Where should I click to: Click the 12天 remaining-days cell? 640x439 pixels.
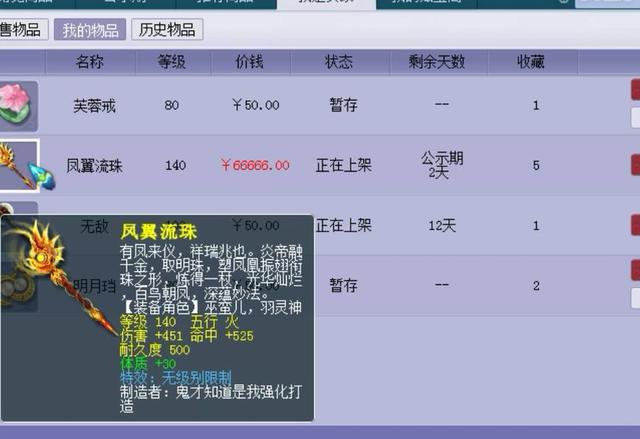(442, 226)
